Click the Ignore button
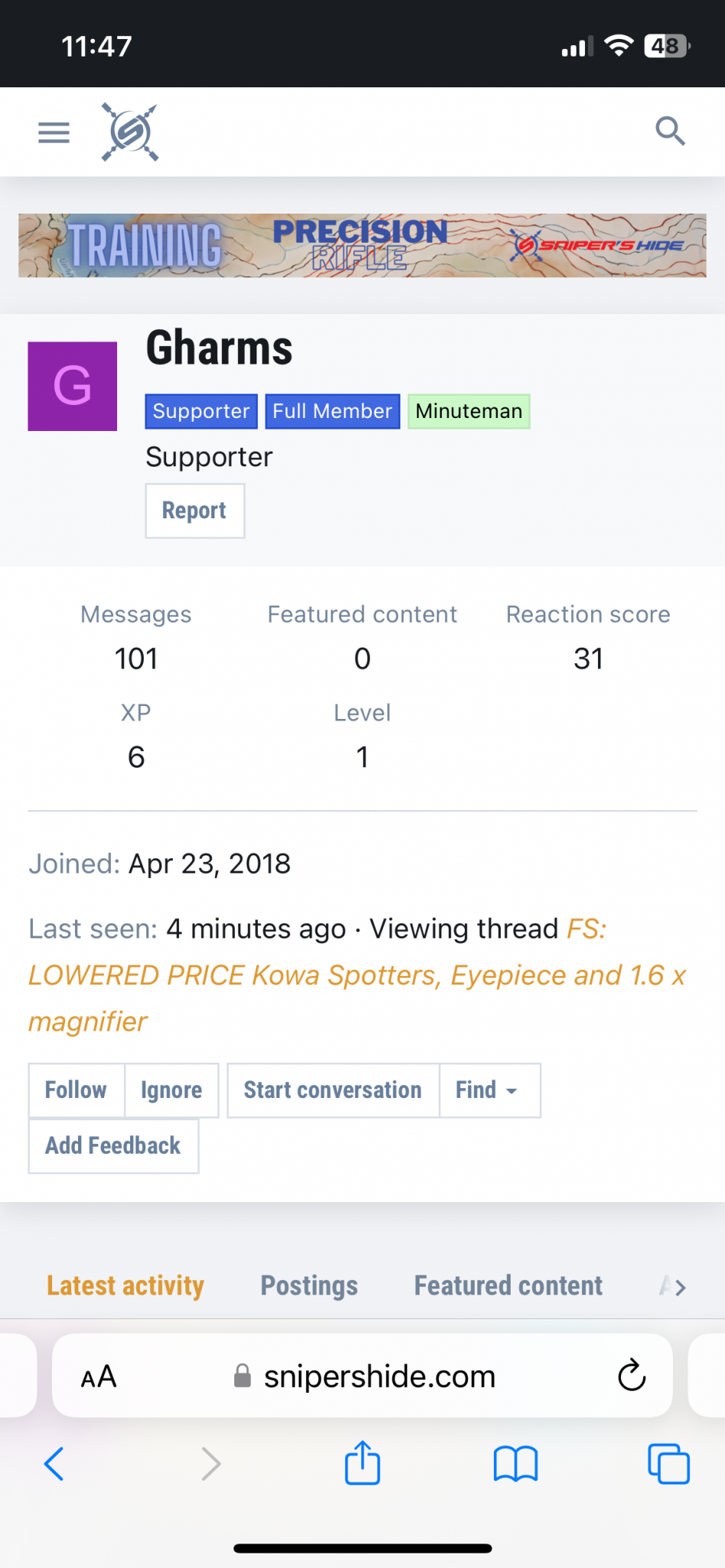 (171, 1090)
